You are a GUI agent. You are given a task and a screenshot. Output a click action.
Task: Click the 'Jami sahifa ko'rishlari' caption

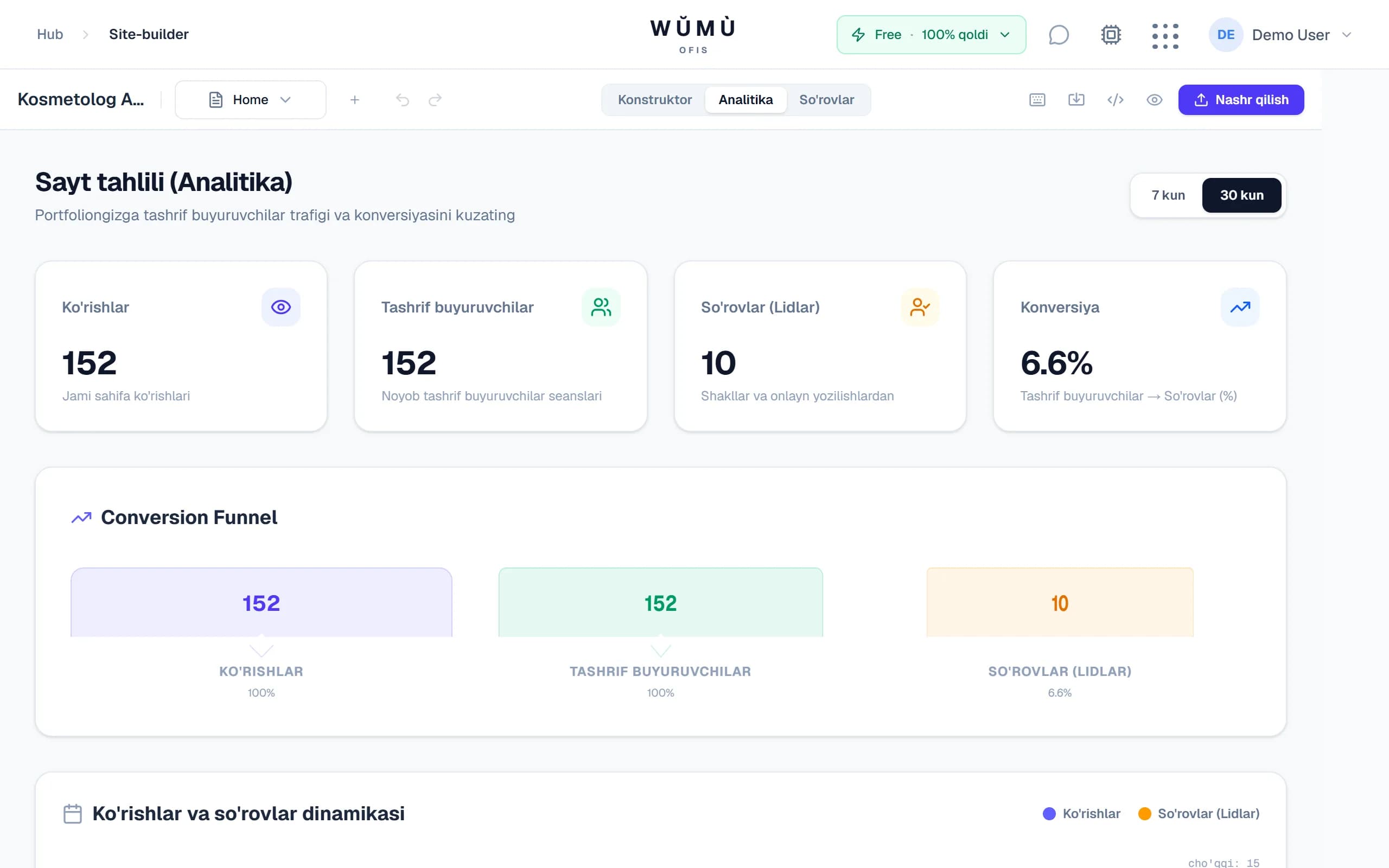[x=126, y=396]
